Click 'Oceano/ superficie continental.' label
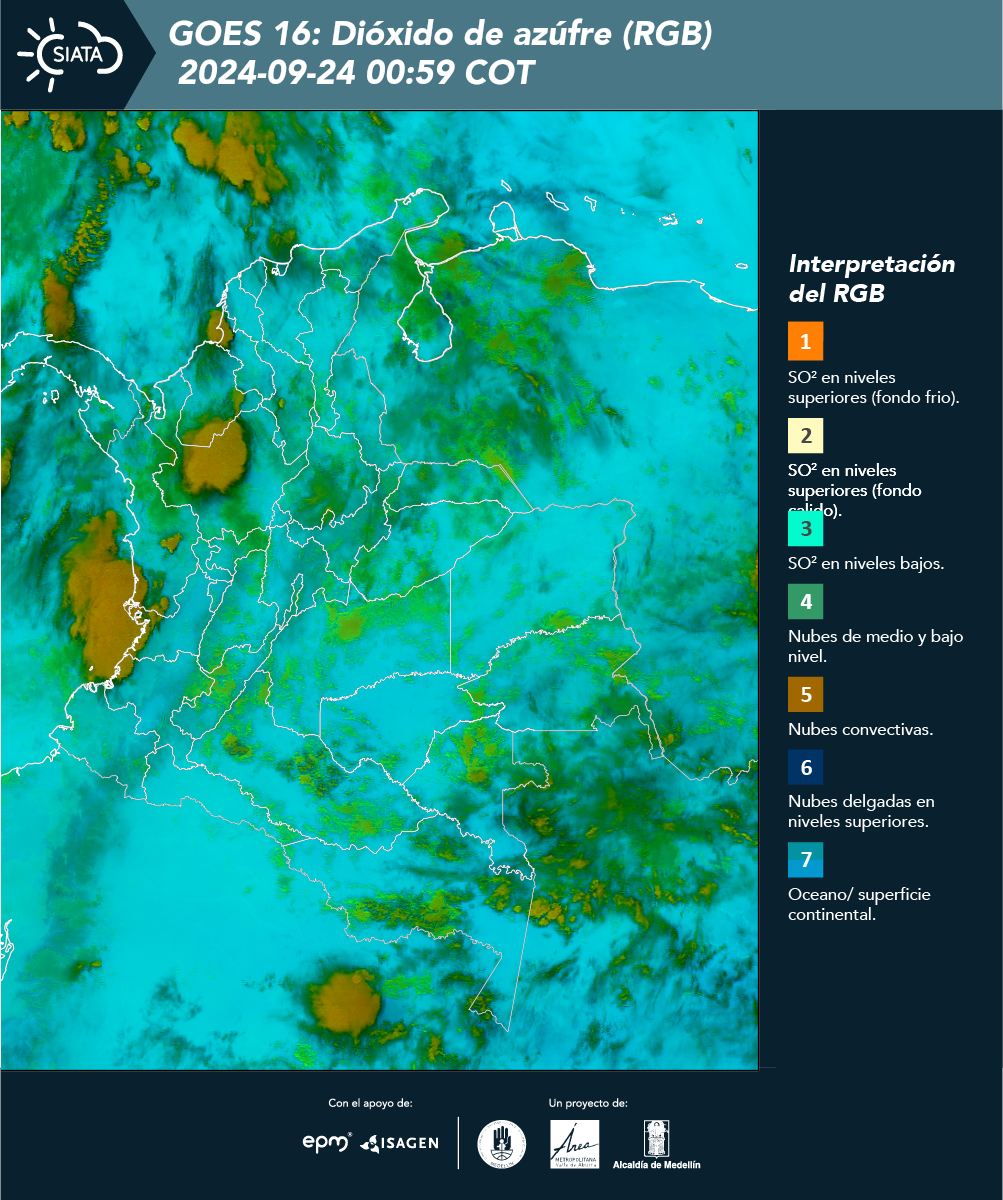 coord(859,904)
